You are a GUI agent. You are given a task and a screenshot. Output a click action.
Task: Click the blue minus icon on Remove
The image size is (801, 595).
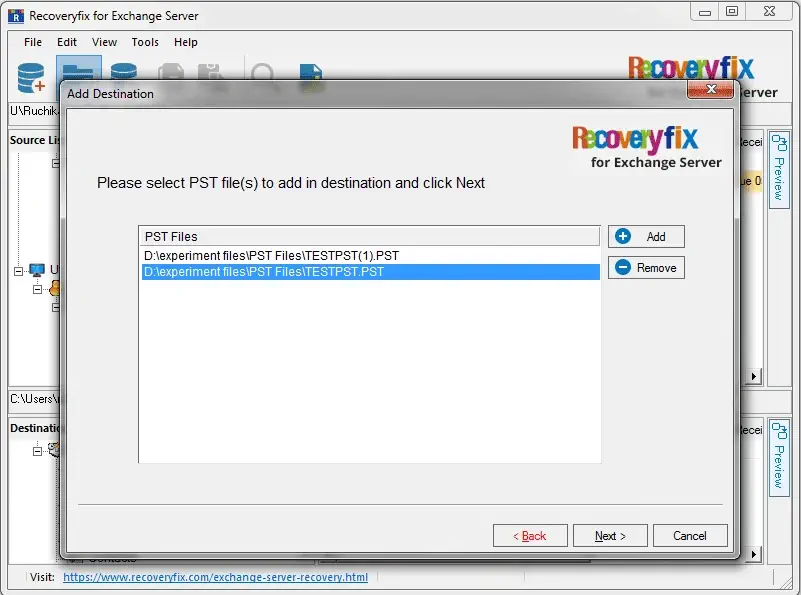(x=623, y=268)
